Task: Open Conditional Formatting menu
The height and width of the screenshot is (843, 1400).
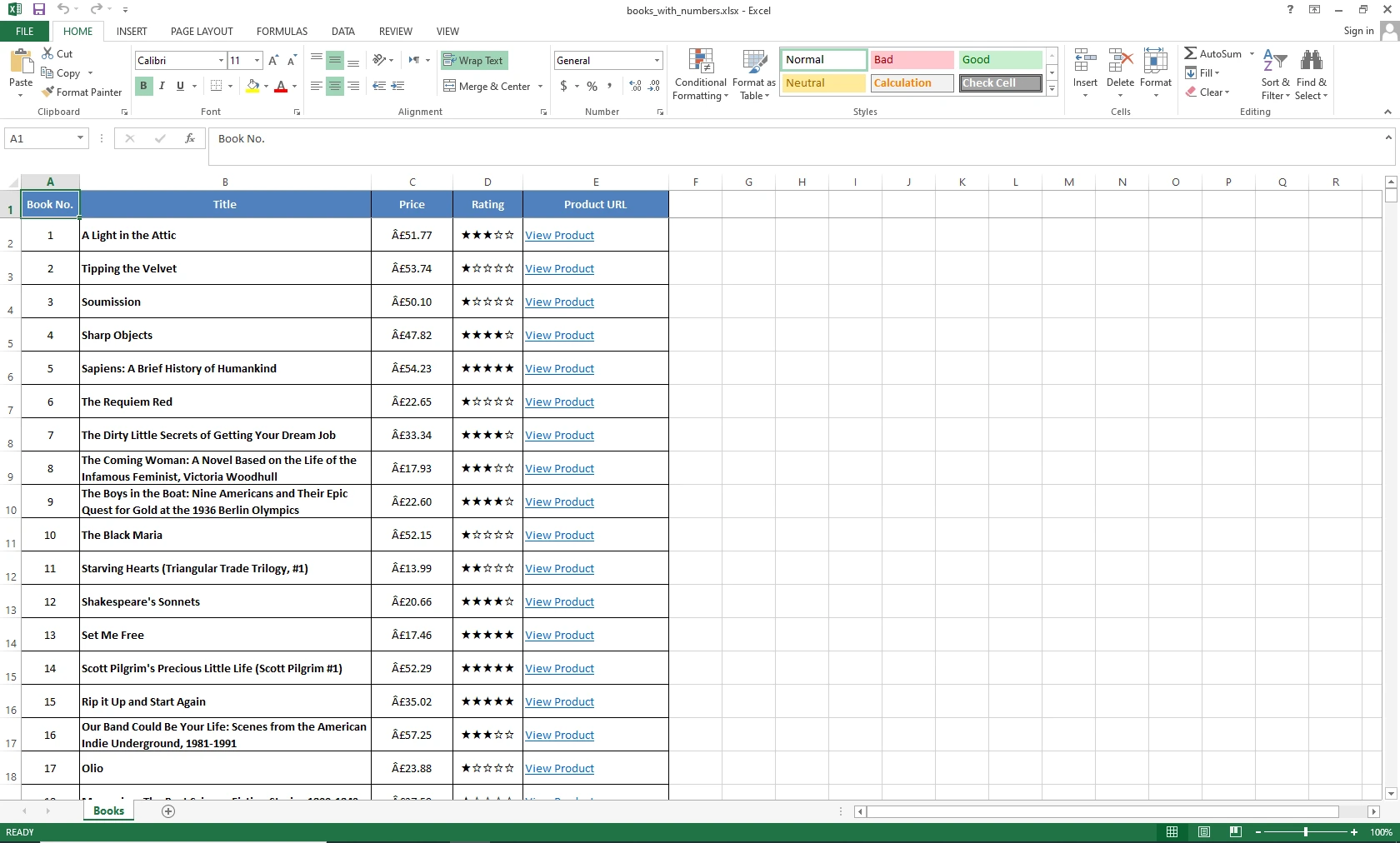Action: [x=700, y=75]
